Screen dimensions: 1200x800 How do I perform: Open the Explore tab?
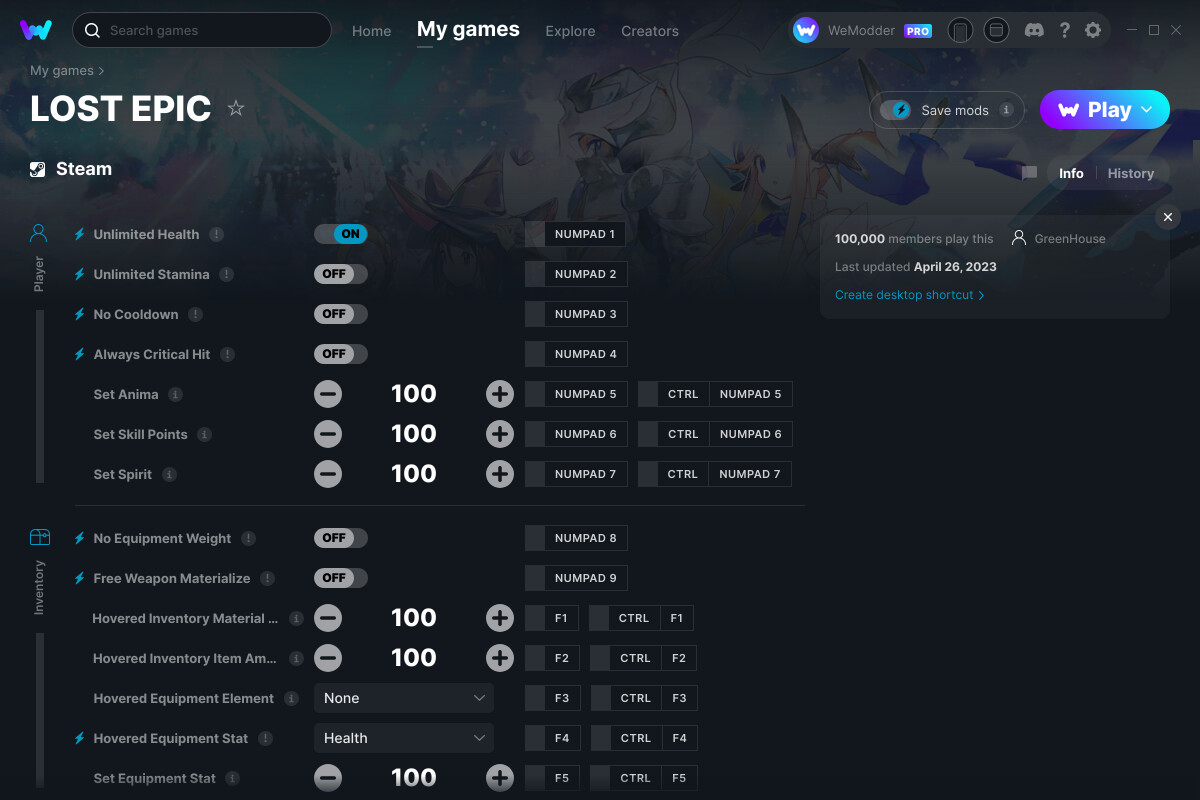click(570, 31)
